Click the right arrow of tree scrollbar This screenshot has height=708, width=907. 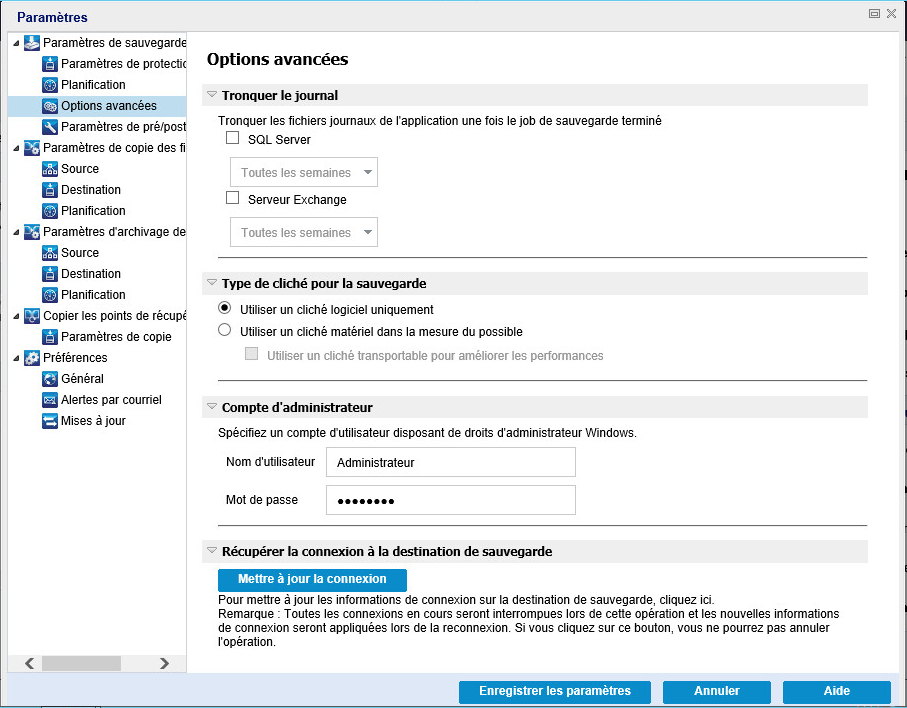click(x=164, y=663)
